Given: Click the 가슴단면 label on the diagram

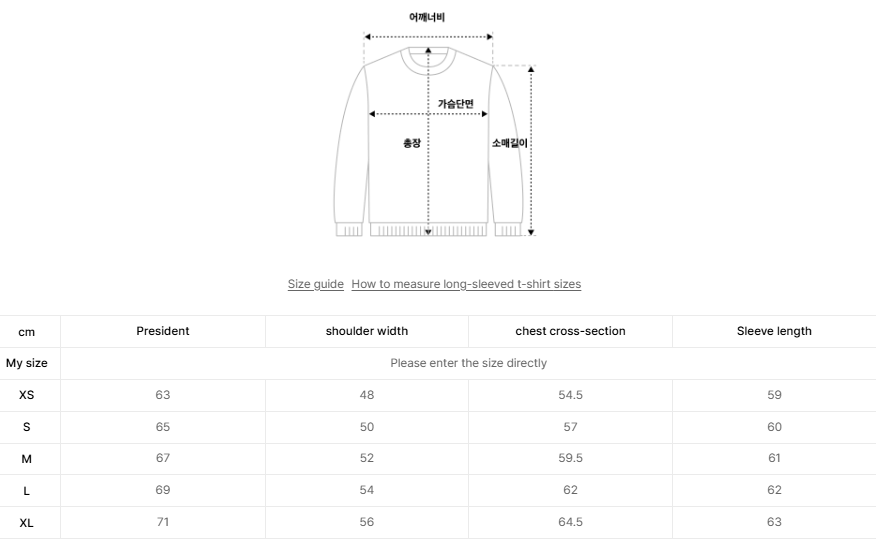Looking at the screenshot, I should [x=455, y=104].
